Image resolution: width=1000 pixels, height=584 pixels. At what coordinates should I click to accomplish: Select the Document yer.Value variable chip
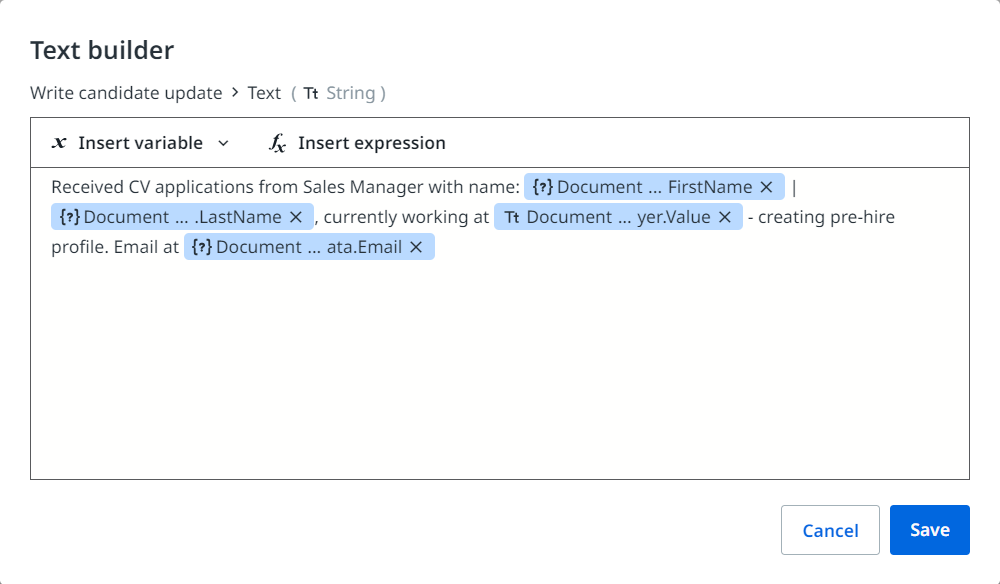pos(610,217)
